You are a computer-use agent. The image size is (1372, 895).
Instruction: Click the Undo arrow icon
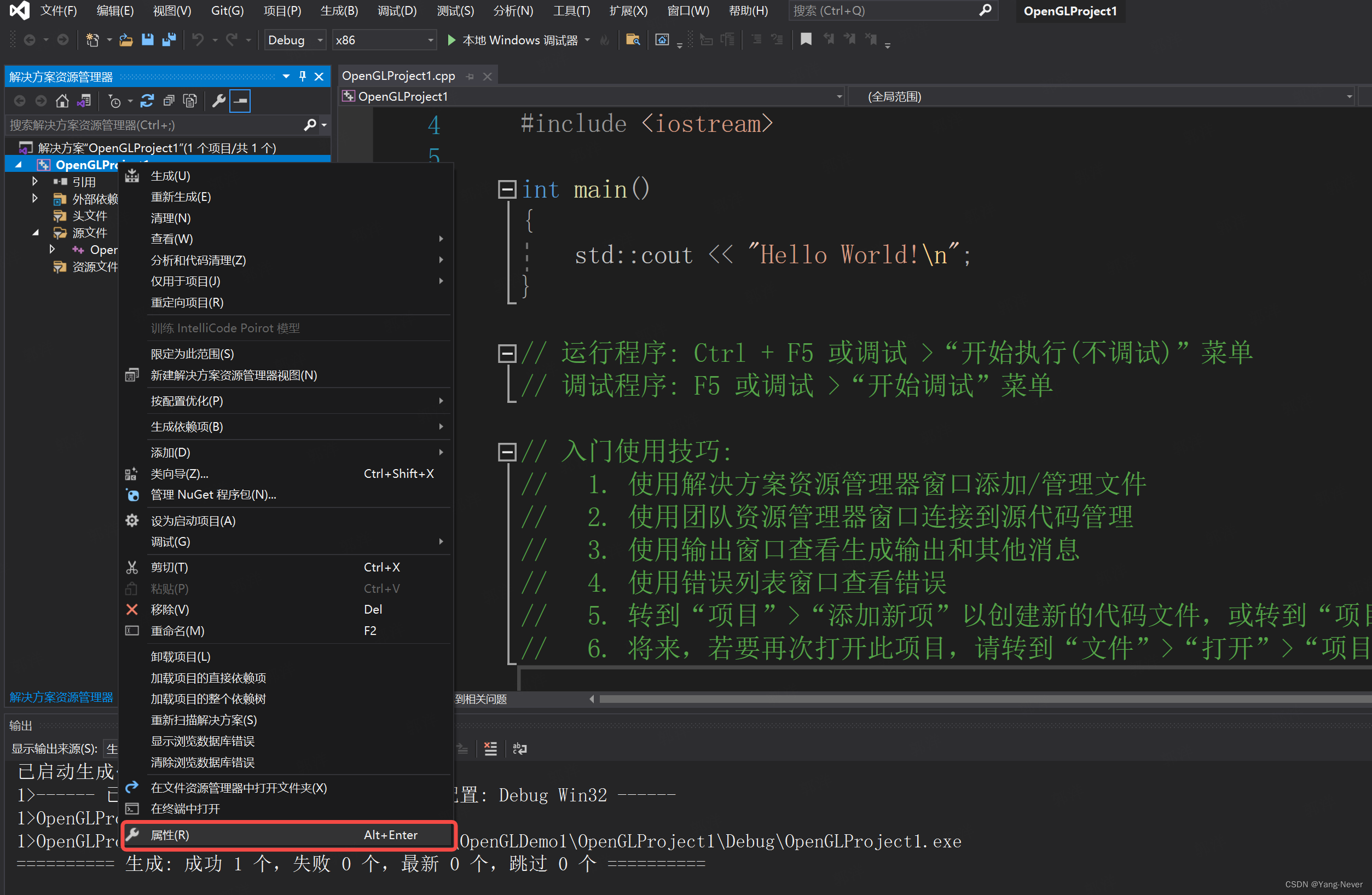tap(198, 40)
